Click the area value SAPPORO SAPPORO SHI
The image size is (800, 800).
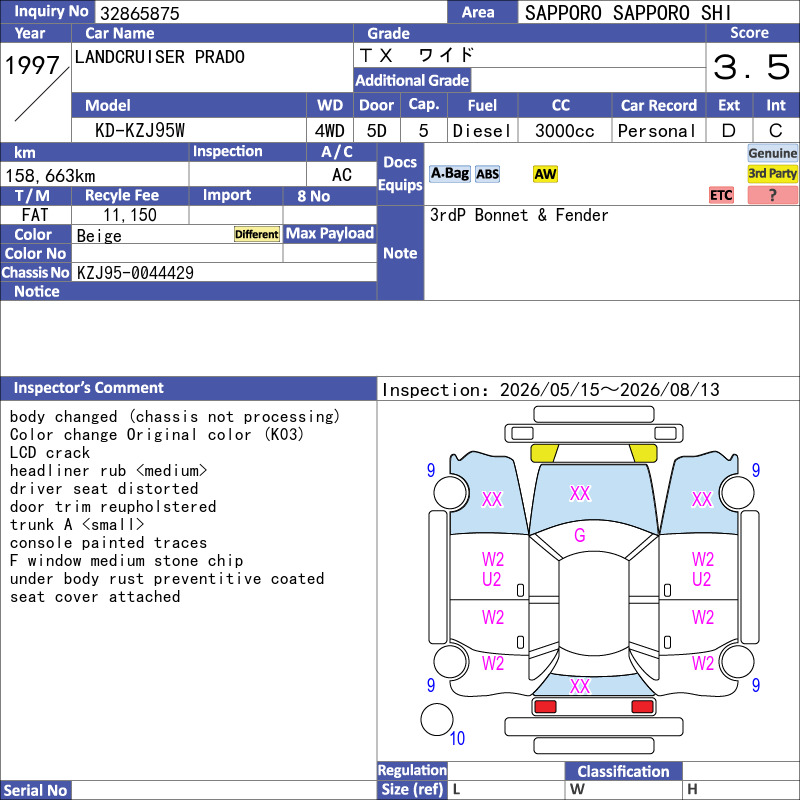tap(628, 13)
